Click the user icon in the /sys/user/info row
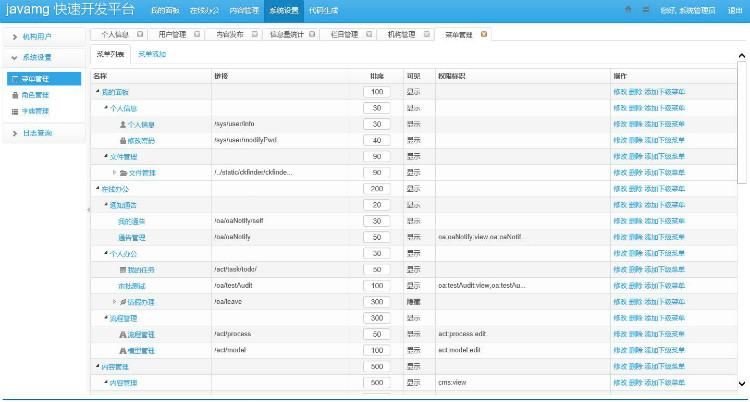The height and width of the screenshot is (402, 750). (x=123, y=124)
